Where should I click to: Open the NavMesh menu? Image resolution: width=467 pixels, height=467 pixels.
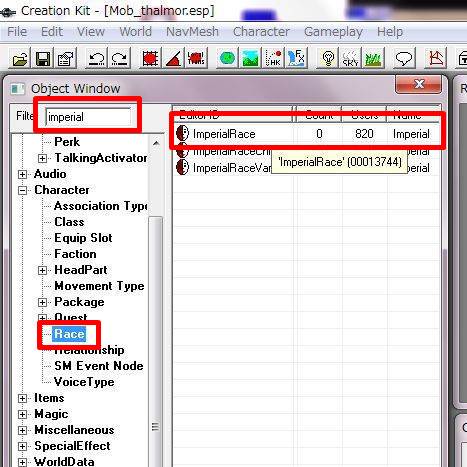coord(192,32)
